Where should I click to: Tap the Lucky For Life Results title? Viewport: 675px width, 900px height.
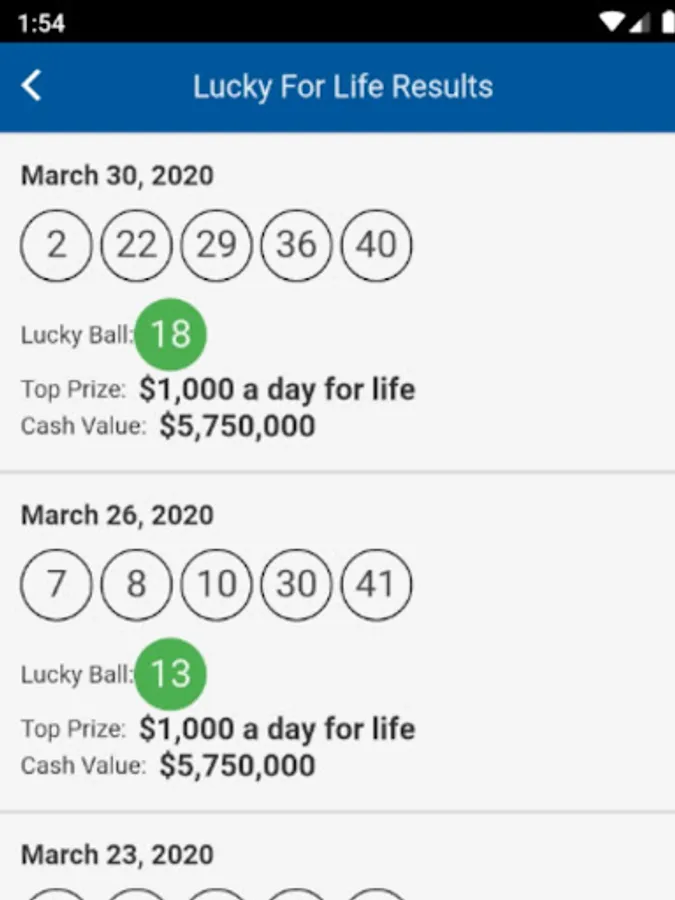(x=343, y=87)
